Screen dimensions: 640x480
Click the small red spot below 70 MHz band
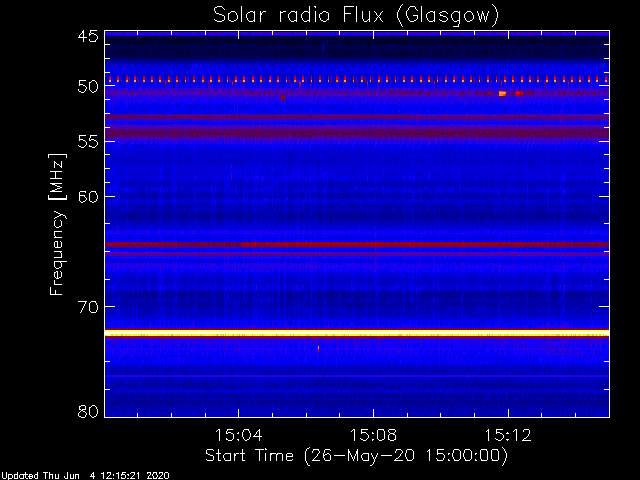(318, 349)
